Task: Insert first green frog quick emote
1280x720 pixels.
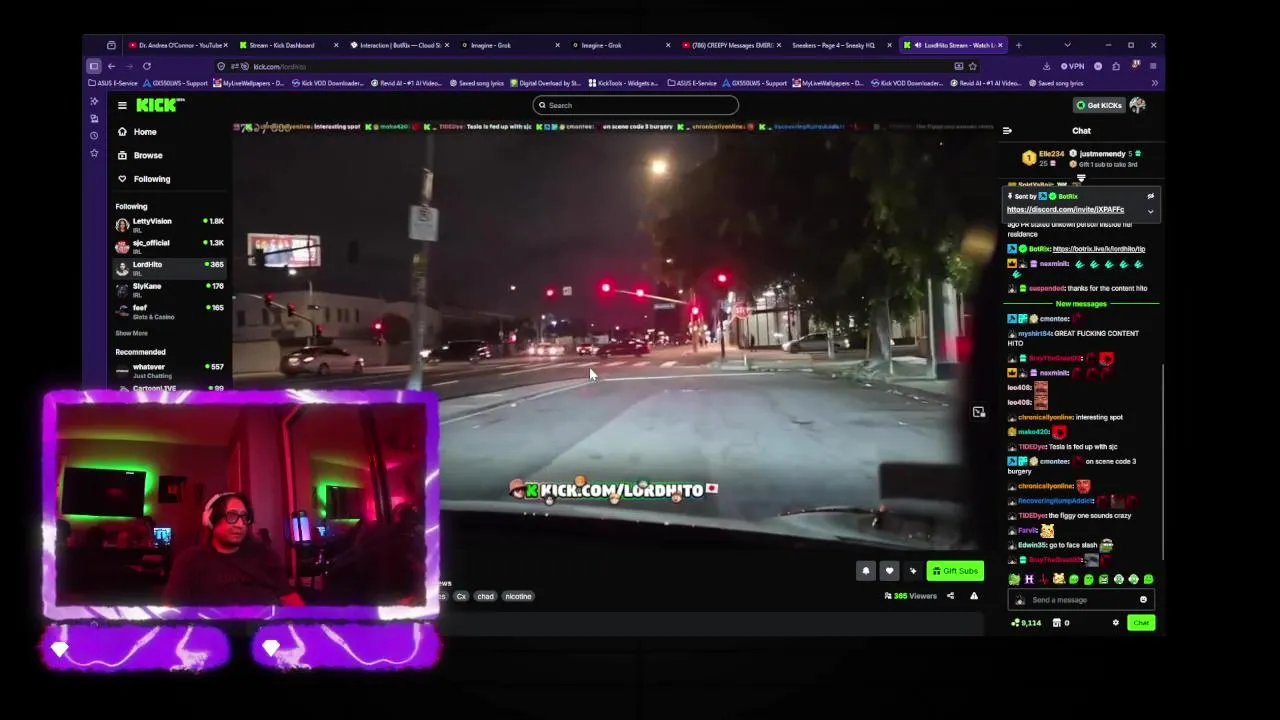Action: [1014, 580]
